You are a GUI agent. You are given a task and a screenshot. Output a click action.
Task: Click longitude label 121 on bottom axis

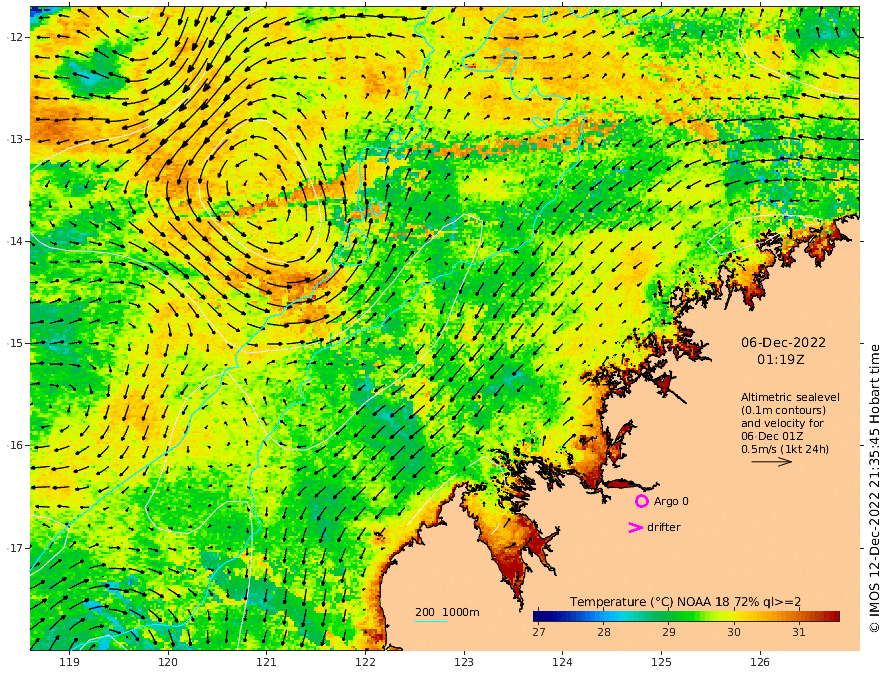tap(267, 663)
